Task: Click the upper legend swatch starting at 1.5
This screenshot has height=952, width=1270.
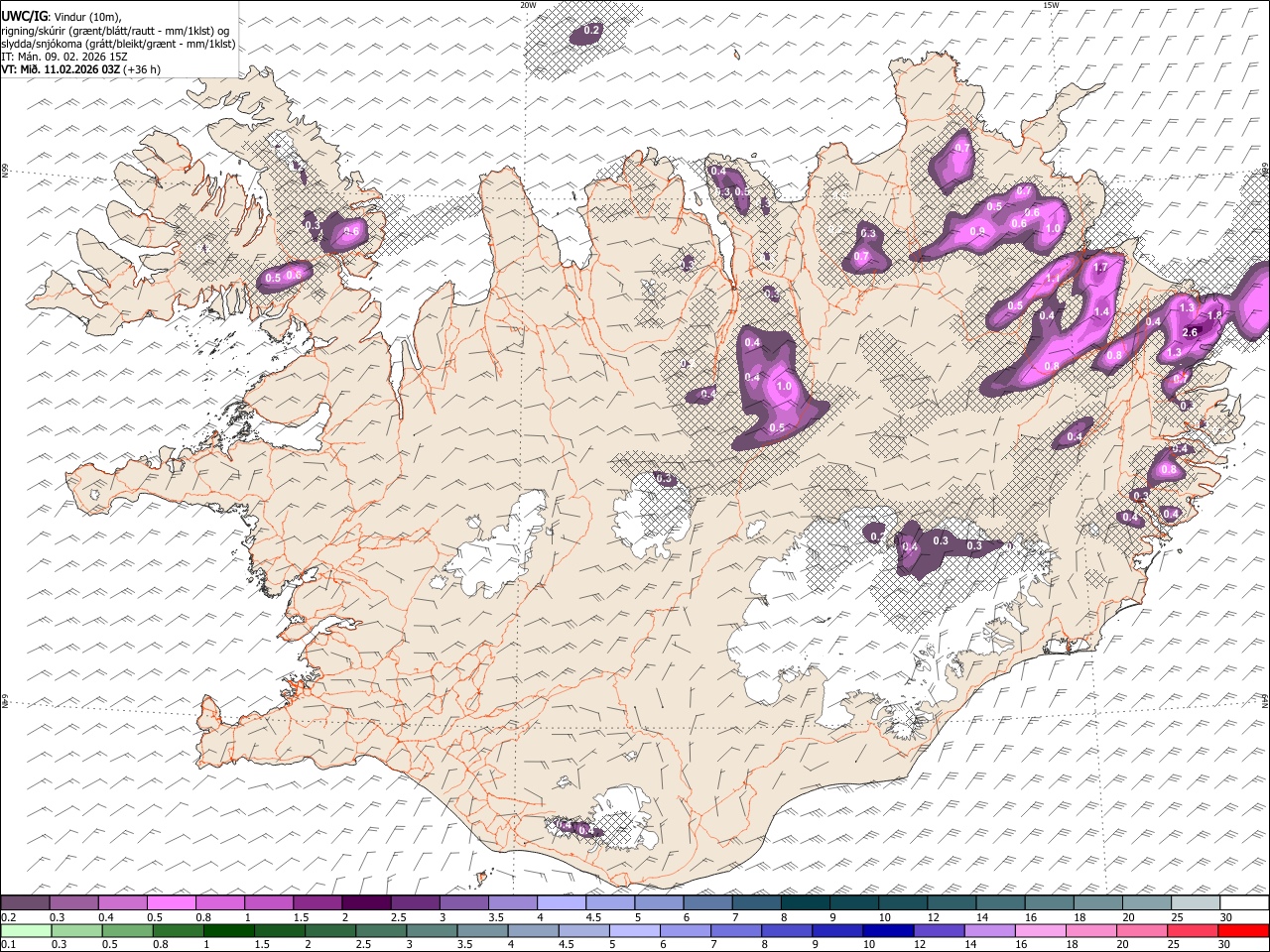Action: (317, 902)
